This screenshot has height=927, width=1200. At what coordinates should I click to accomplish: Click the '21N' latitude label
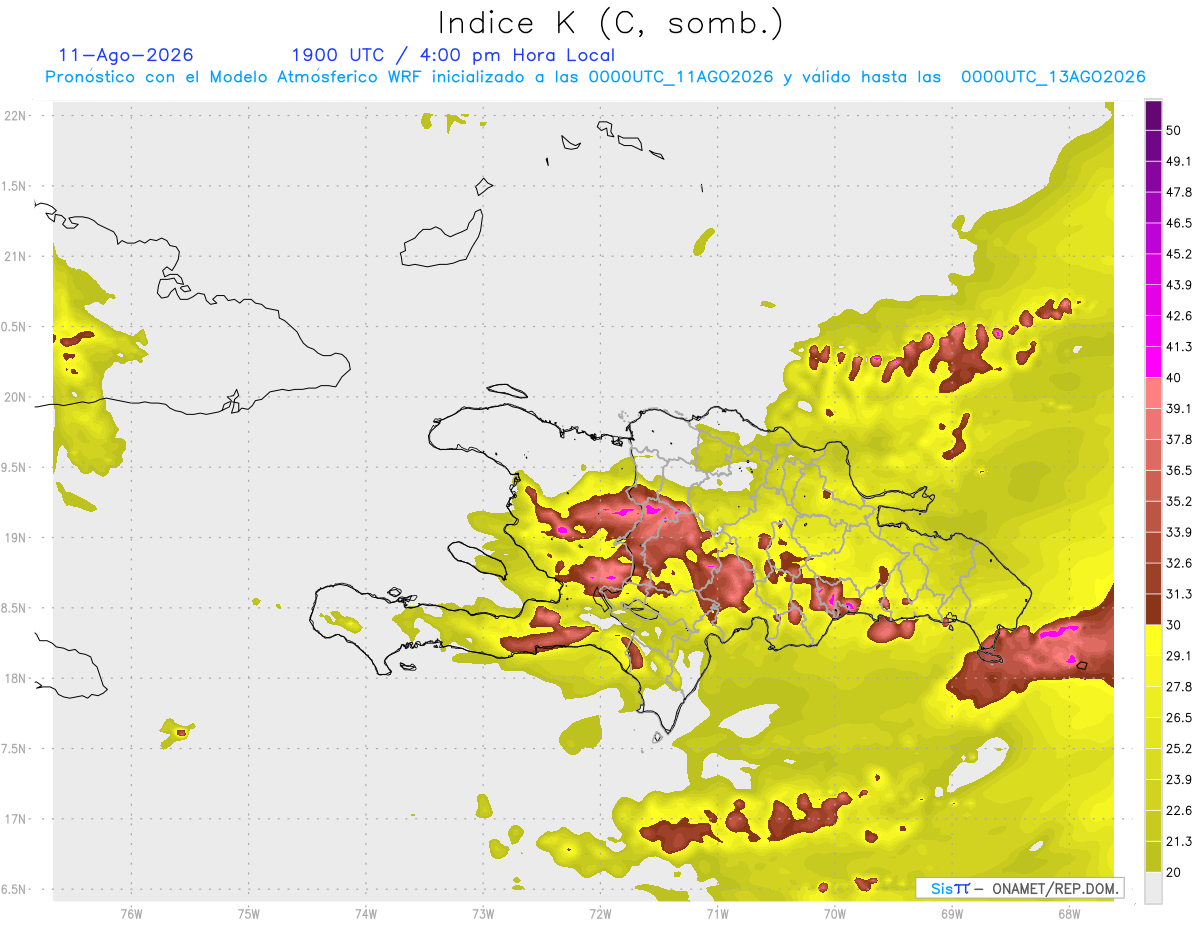click(15, 256)
